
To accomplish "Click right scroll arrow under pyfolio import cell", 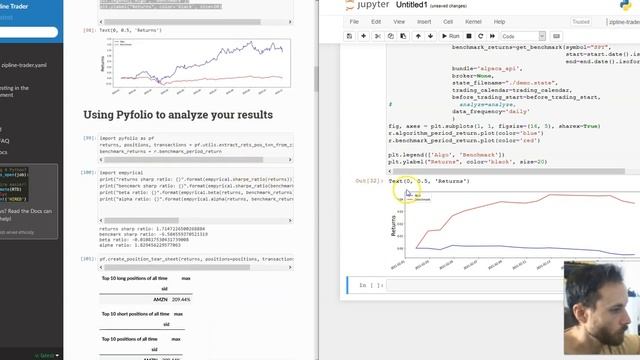I will (290, 160).
